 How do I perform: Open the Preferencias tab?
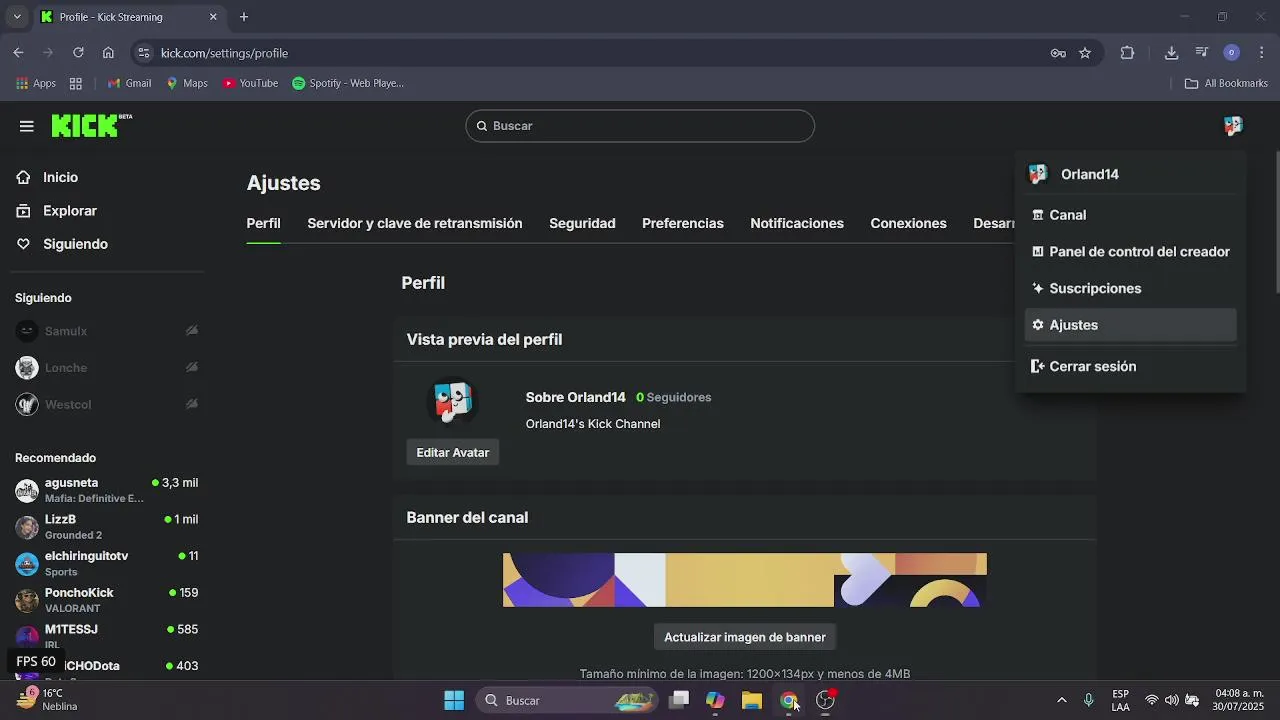[683, 224]
